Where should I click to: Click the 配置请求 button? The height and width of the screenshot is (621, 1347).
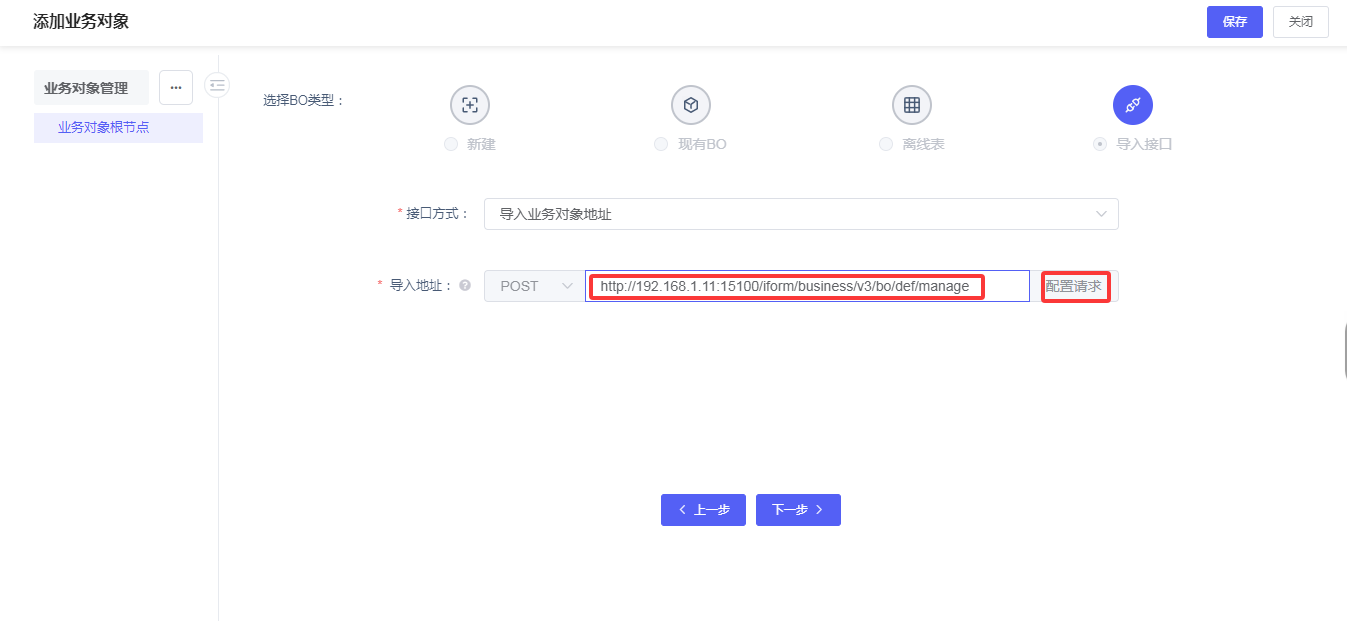pos(1074,286)
